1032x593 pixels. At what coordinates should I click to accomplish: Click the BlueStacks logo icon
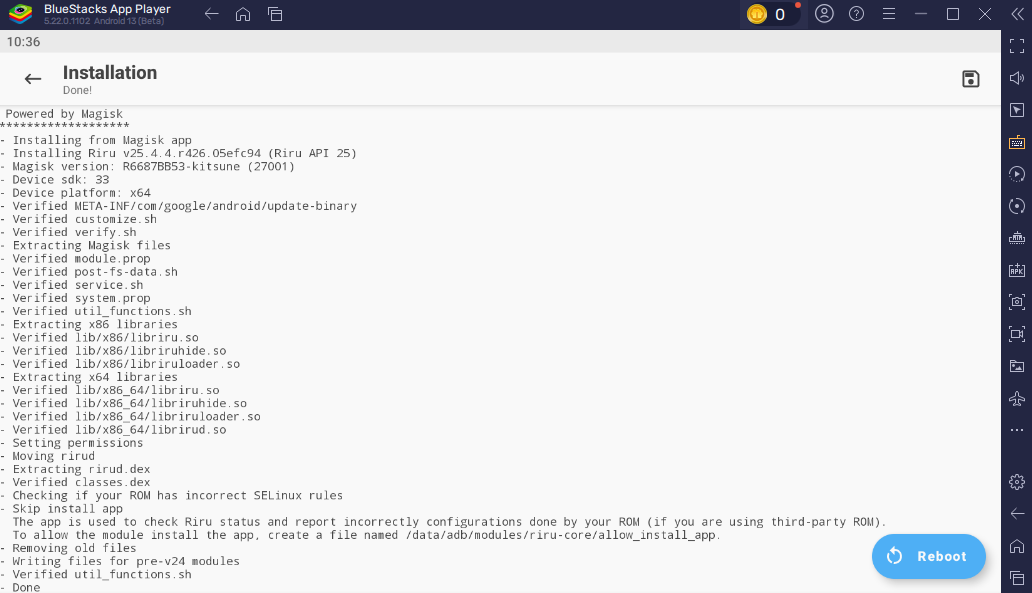(x=21, y=13)
